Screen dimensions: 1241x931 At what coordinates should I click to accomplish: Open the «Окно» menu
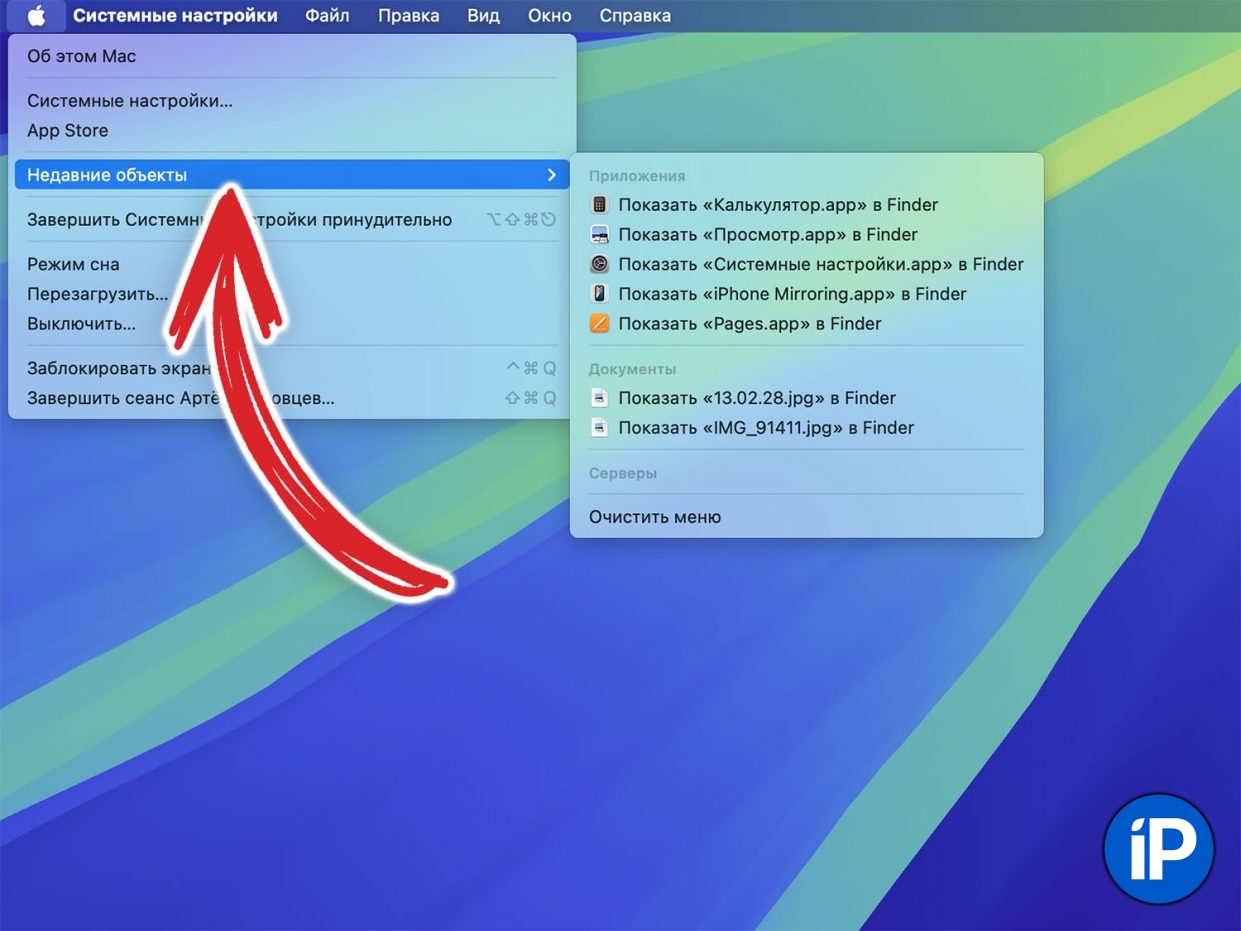(x=549, y=15)
